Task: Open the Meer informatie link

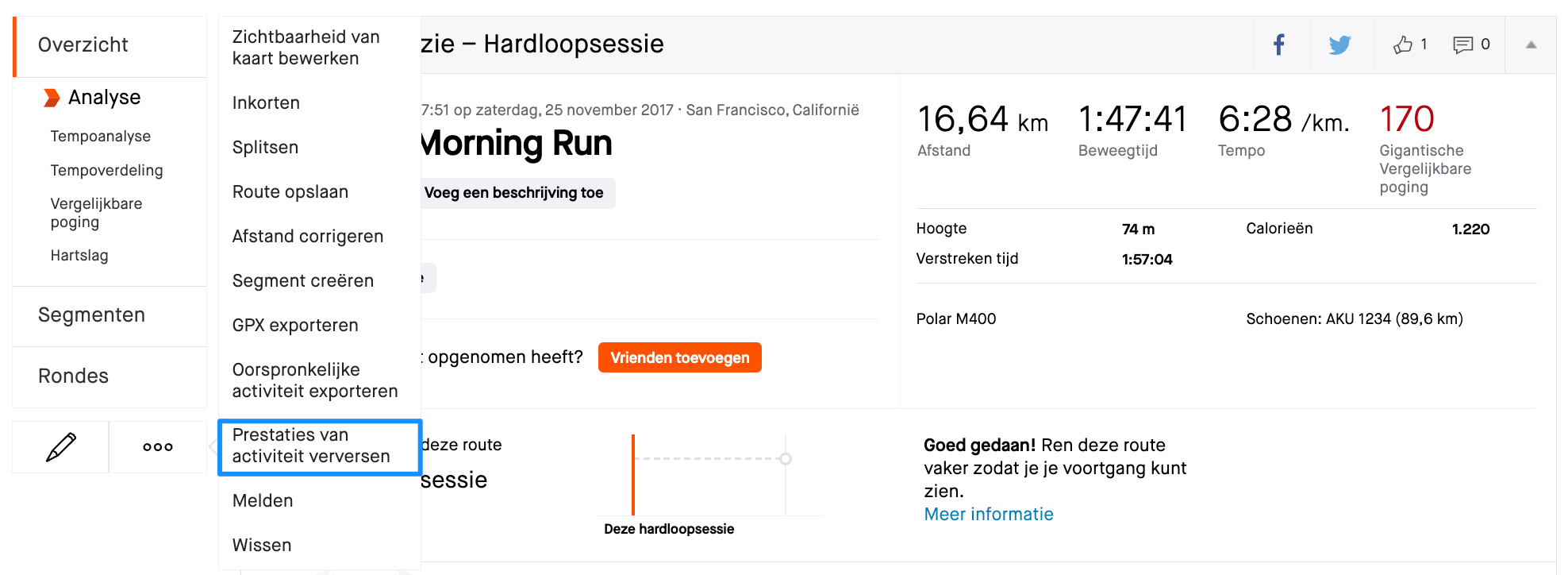Action: [989, 515]
